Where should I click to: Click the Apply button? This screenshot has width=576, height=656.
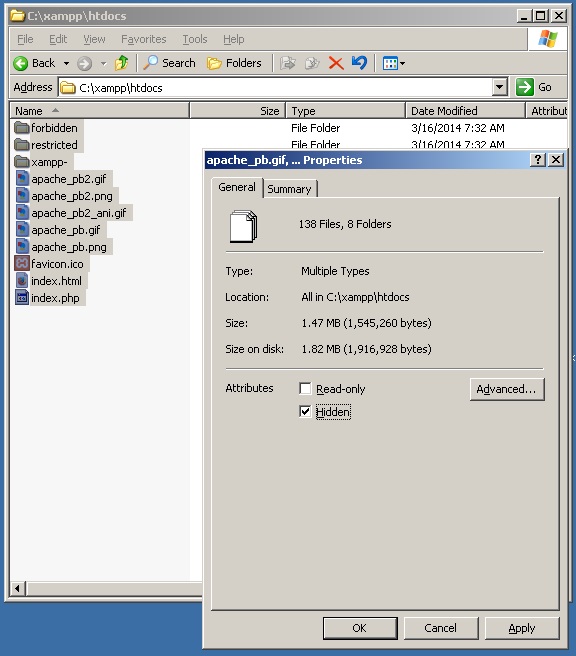pyautogui.click(x=522, y=628)
